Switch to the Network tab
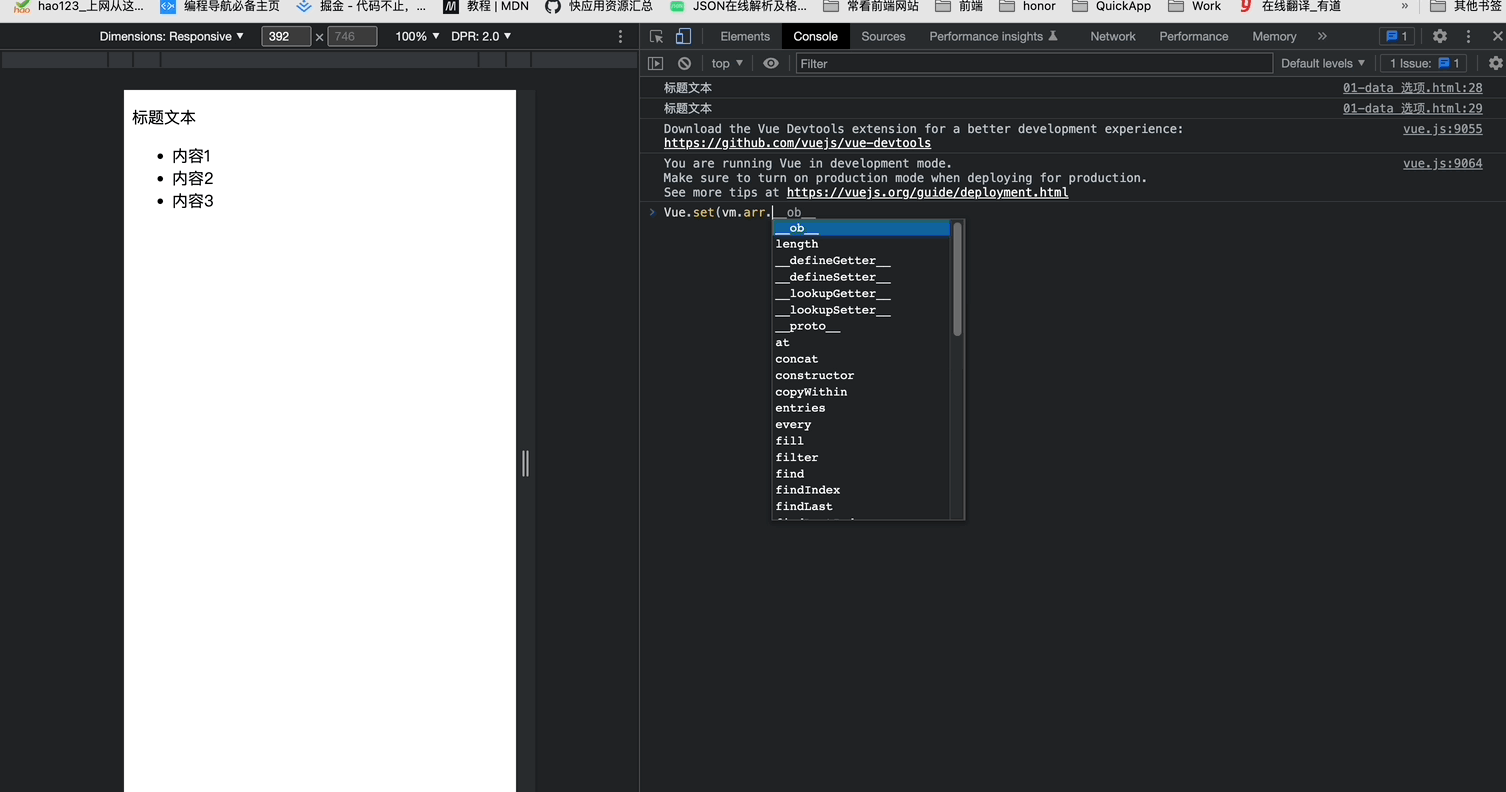Image resolution: width=1506 pixels, height=792 pixels. point(1113,36)
